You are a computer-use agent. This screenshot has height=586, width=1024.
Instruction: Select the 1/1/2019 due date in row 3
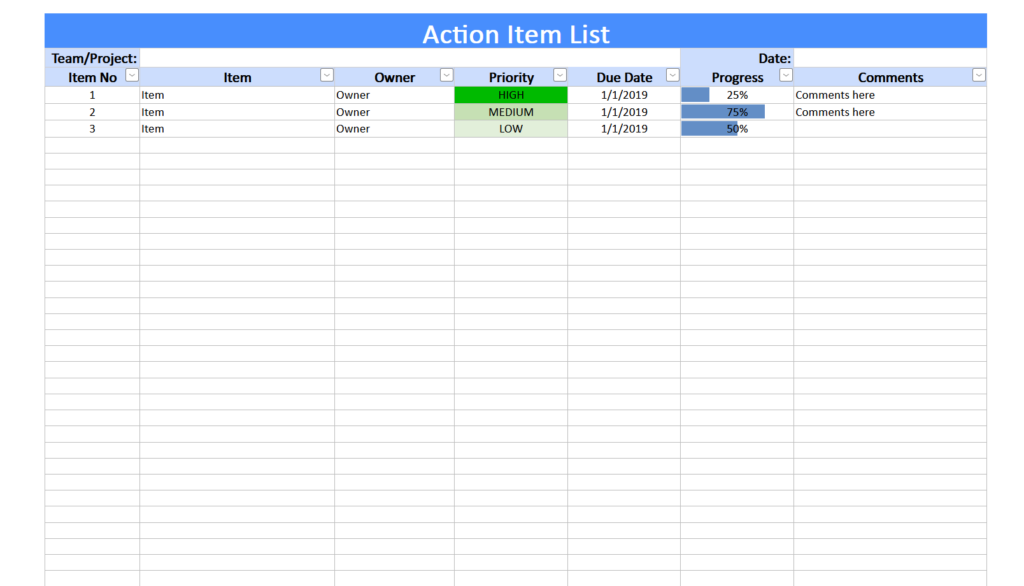(624, 128)
